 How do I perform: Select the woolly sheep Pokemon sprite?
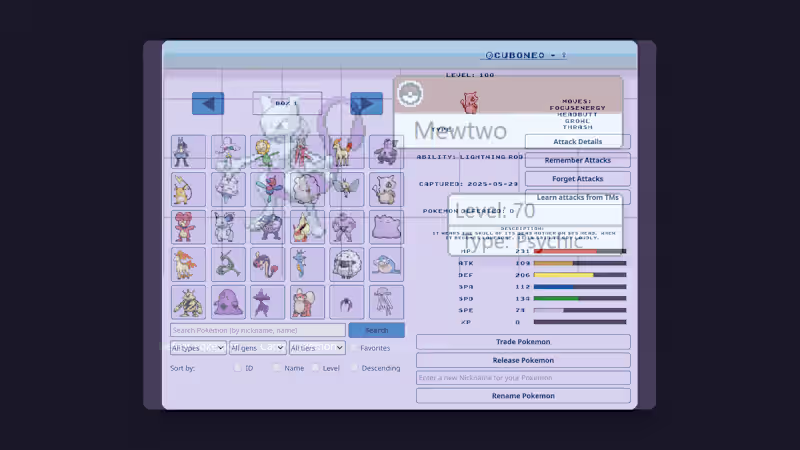pos(346,265)
